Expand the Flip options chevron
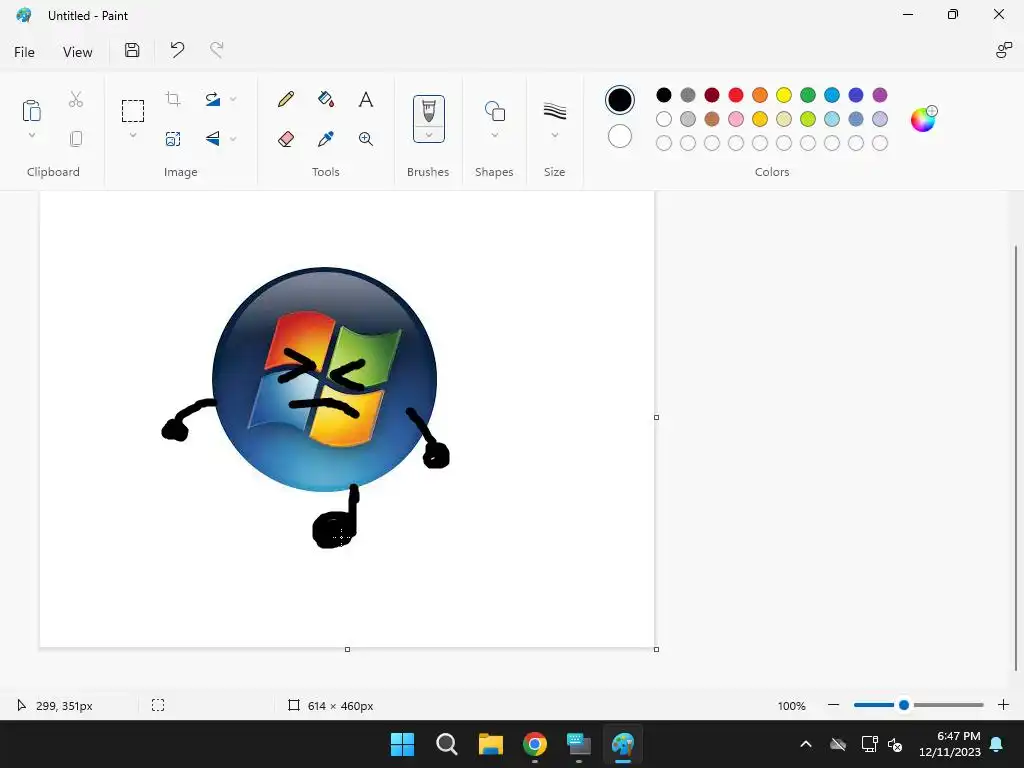 (233, 138)
